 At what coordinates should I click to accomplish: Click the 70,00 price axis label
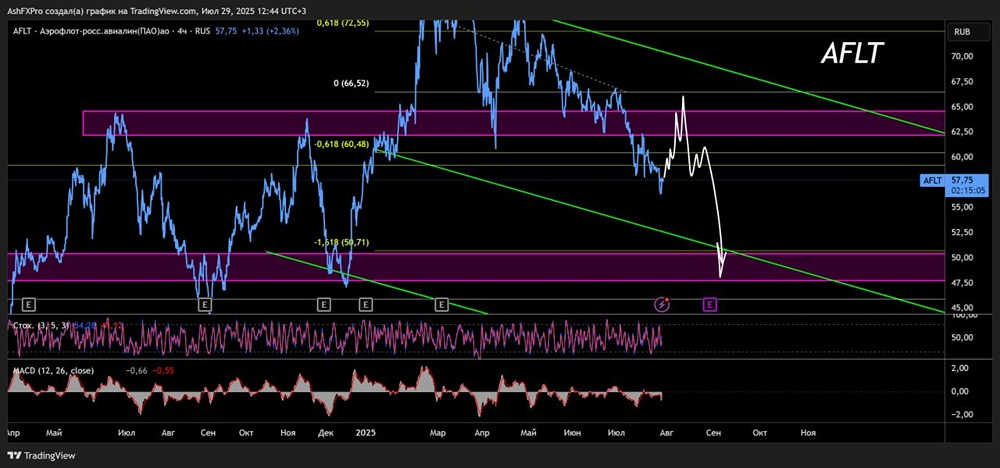(x=962, y=56)
